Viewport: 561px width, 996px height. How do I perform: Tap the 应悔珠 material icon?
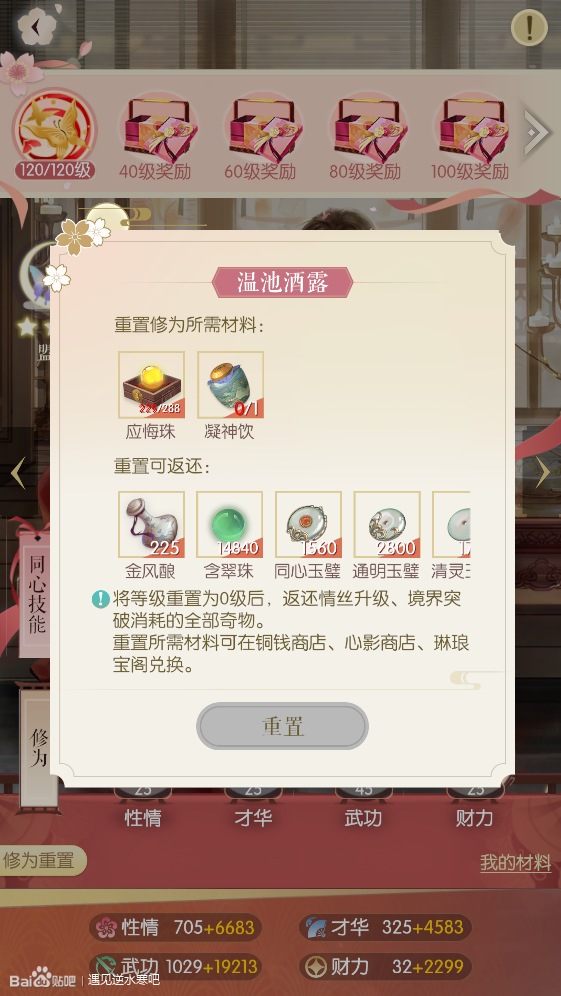pos(151,385)
